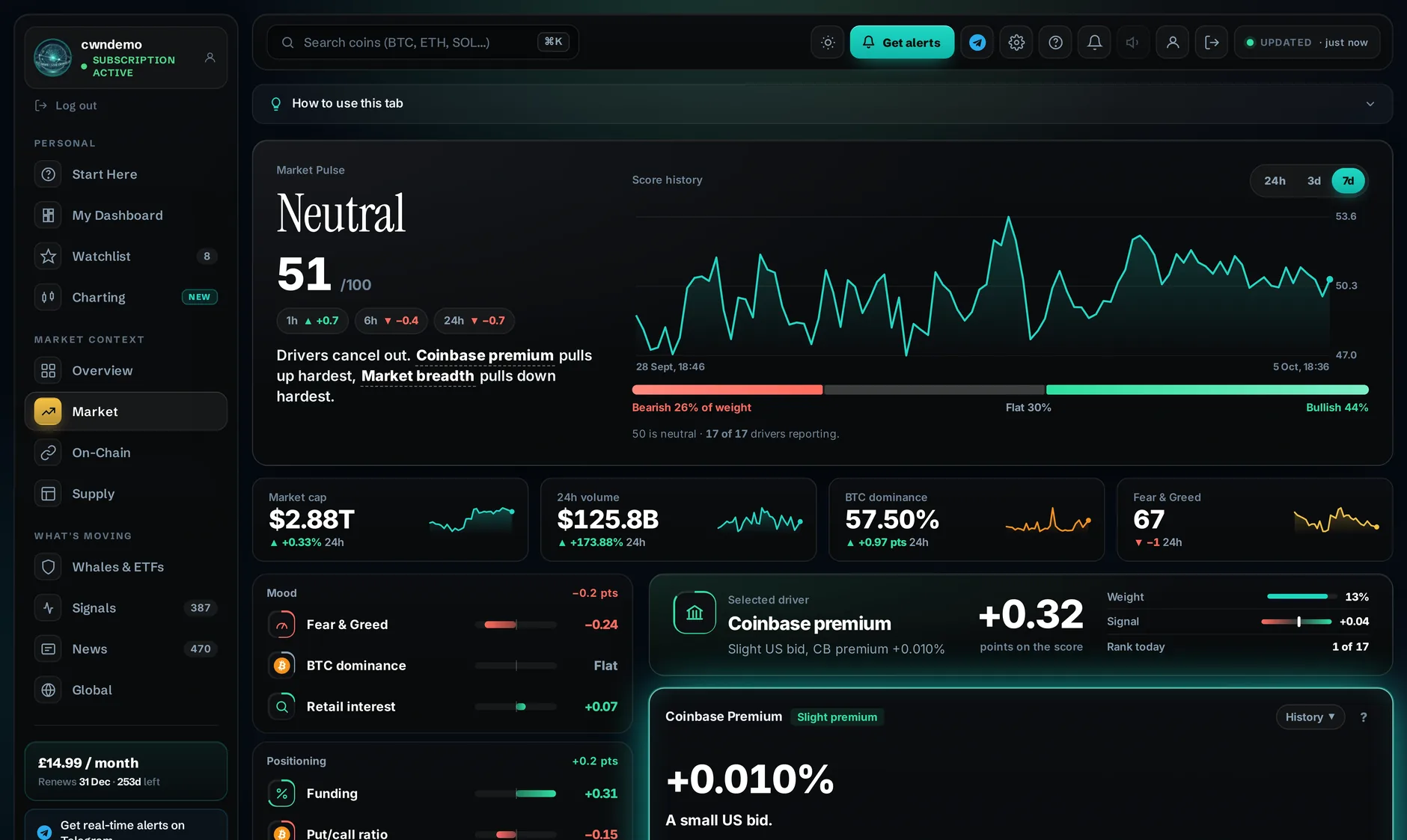Click the 24h −0.7 score change chip
Viewport: 1407px width, 840px height.
(x=474, y=321)
